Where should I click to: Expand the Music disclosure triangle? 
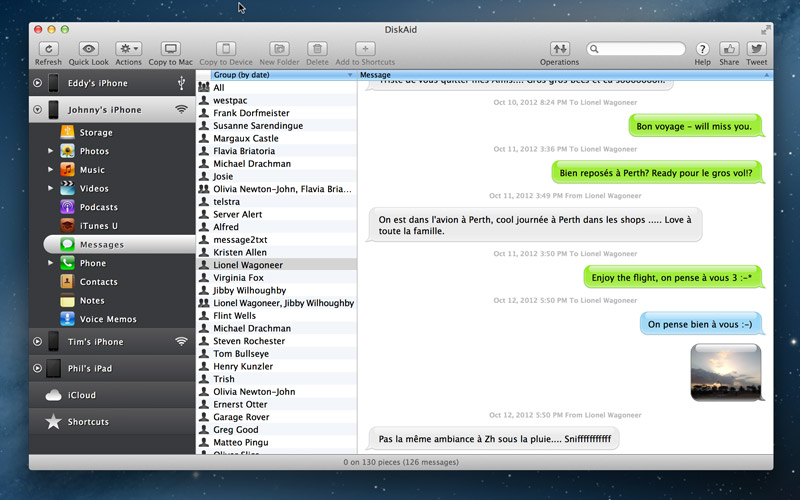(50, 170)
